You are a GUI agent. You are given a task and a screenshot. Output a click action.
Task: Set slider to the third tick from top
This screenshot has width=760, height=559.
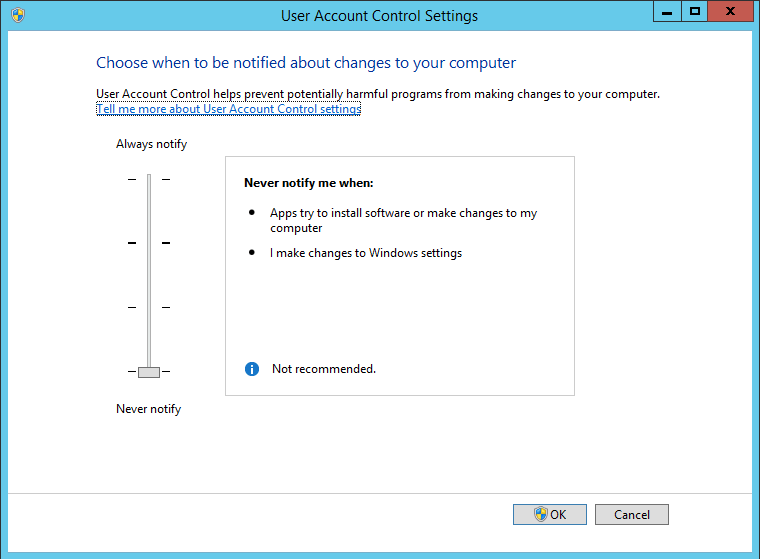coord(149,307)
